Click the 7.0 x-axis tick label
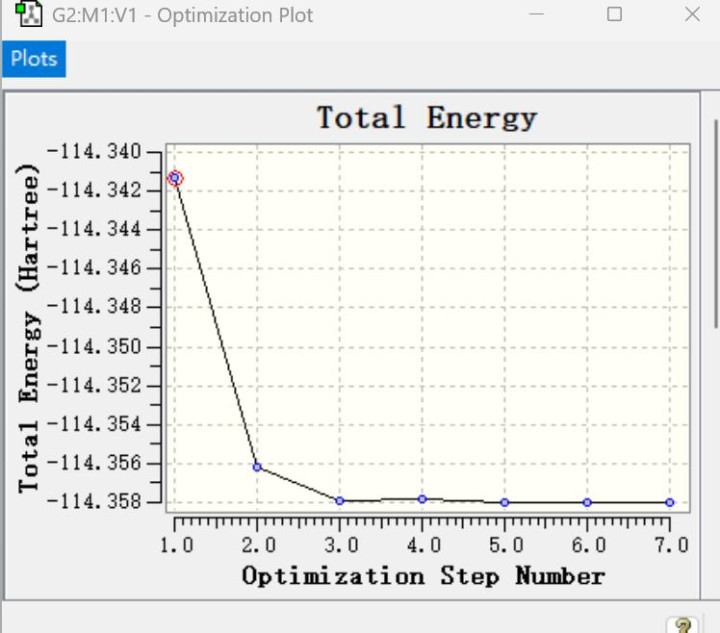 671,545
